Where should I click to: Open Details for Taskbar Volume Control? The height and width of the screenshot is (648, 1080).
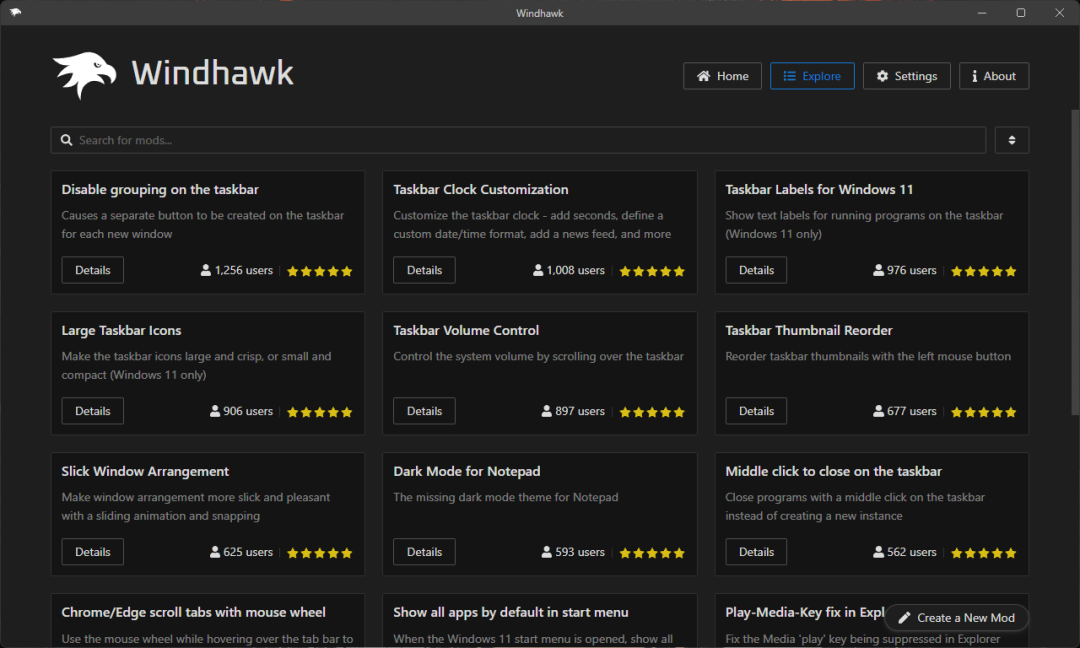[x=424, y=411]
